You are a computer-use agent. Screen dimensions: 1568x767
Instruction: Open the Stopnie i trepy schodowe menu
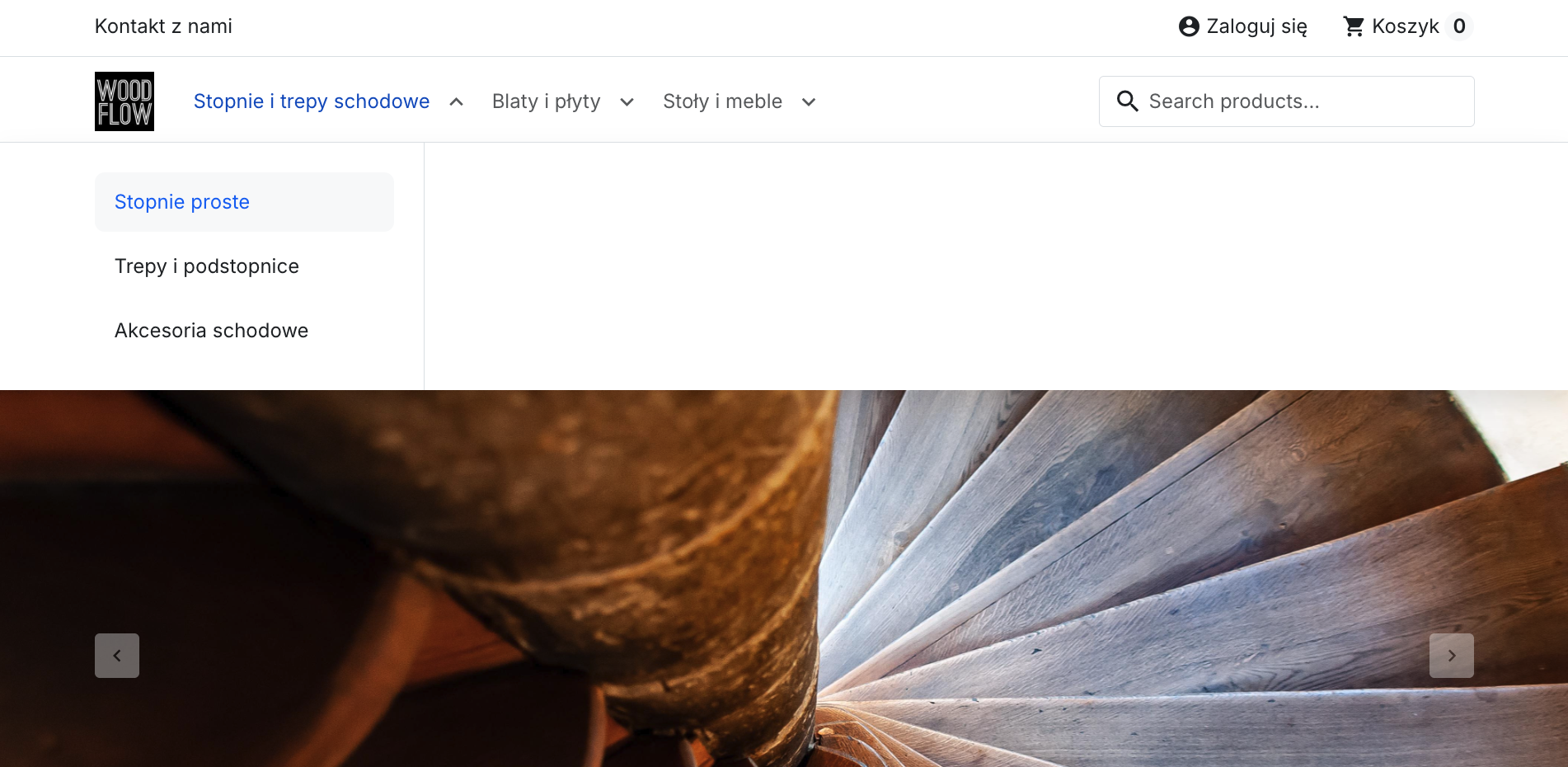pos(312,101)
